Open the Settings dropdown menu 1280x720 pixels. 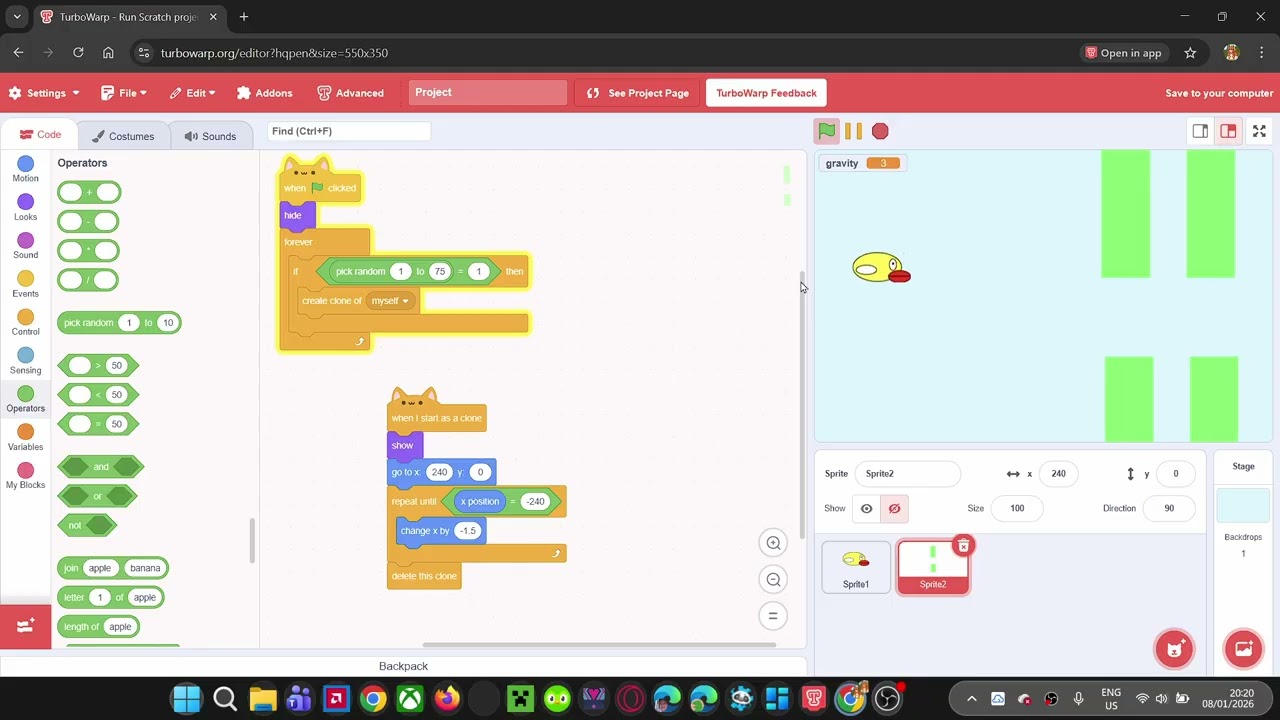(x=43, y=93)
